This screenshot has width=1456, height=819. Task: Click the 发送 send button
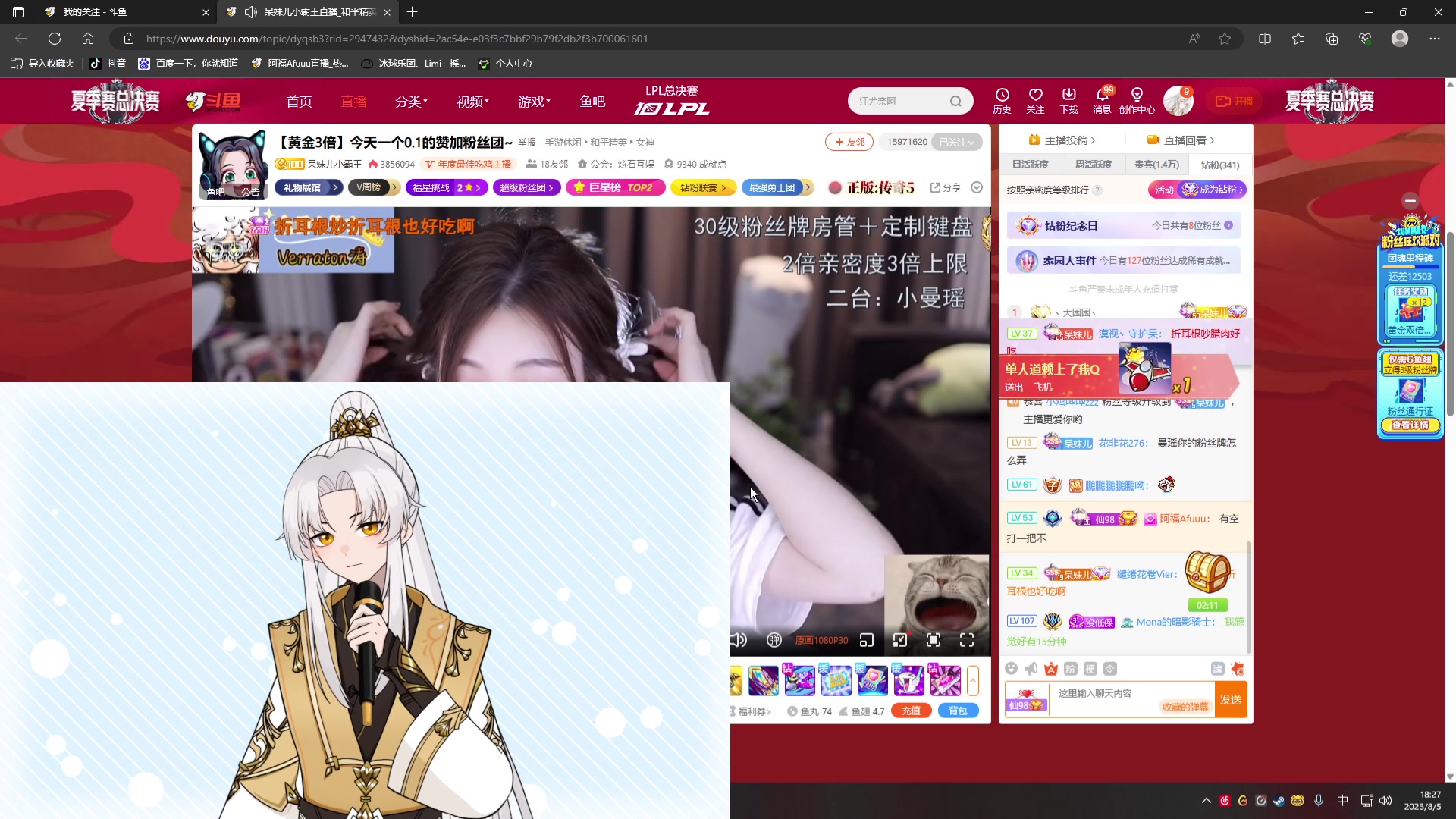[1231, 699]
